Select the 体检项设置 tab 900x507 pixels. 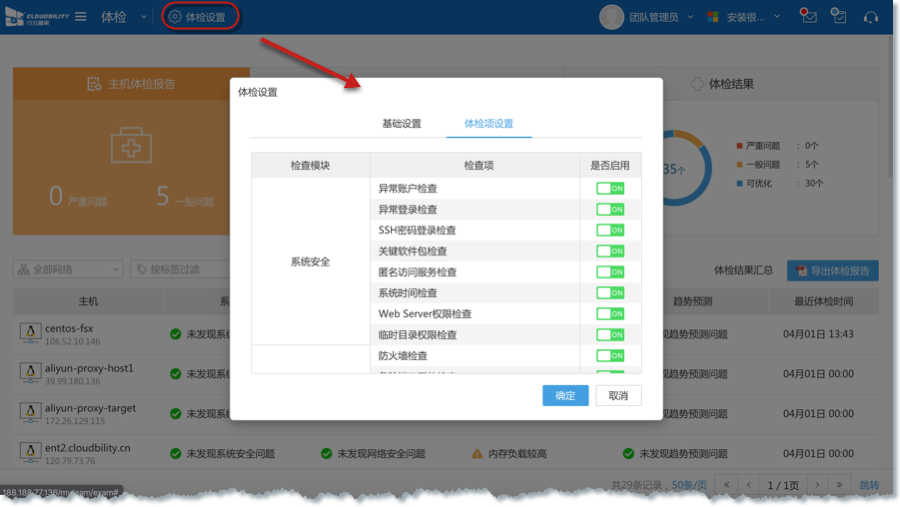pyautogui.click(x=488, y=124)
